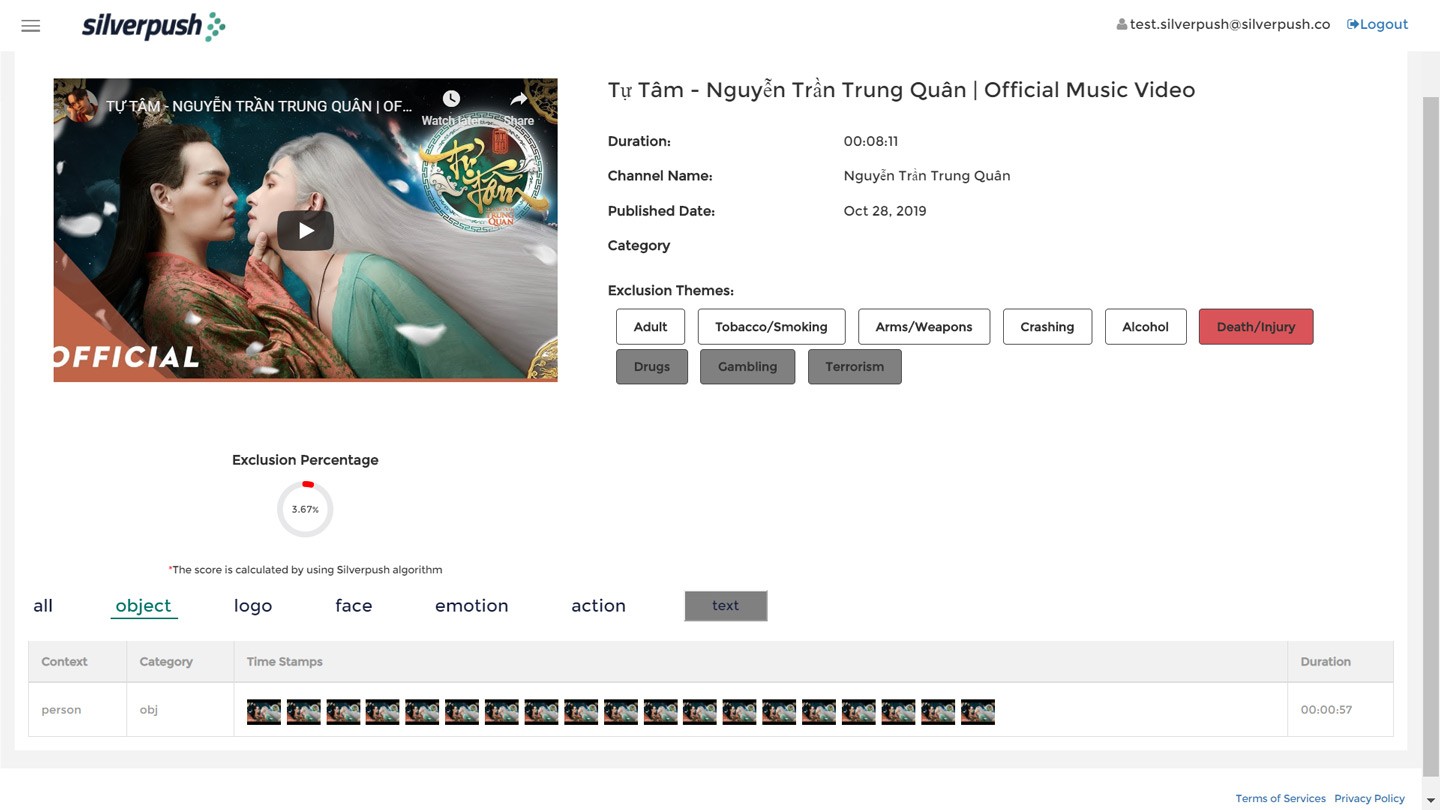
Task: Open the text filter button
Action: [x=726, y=606]
